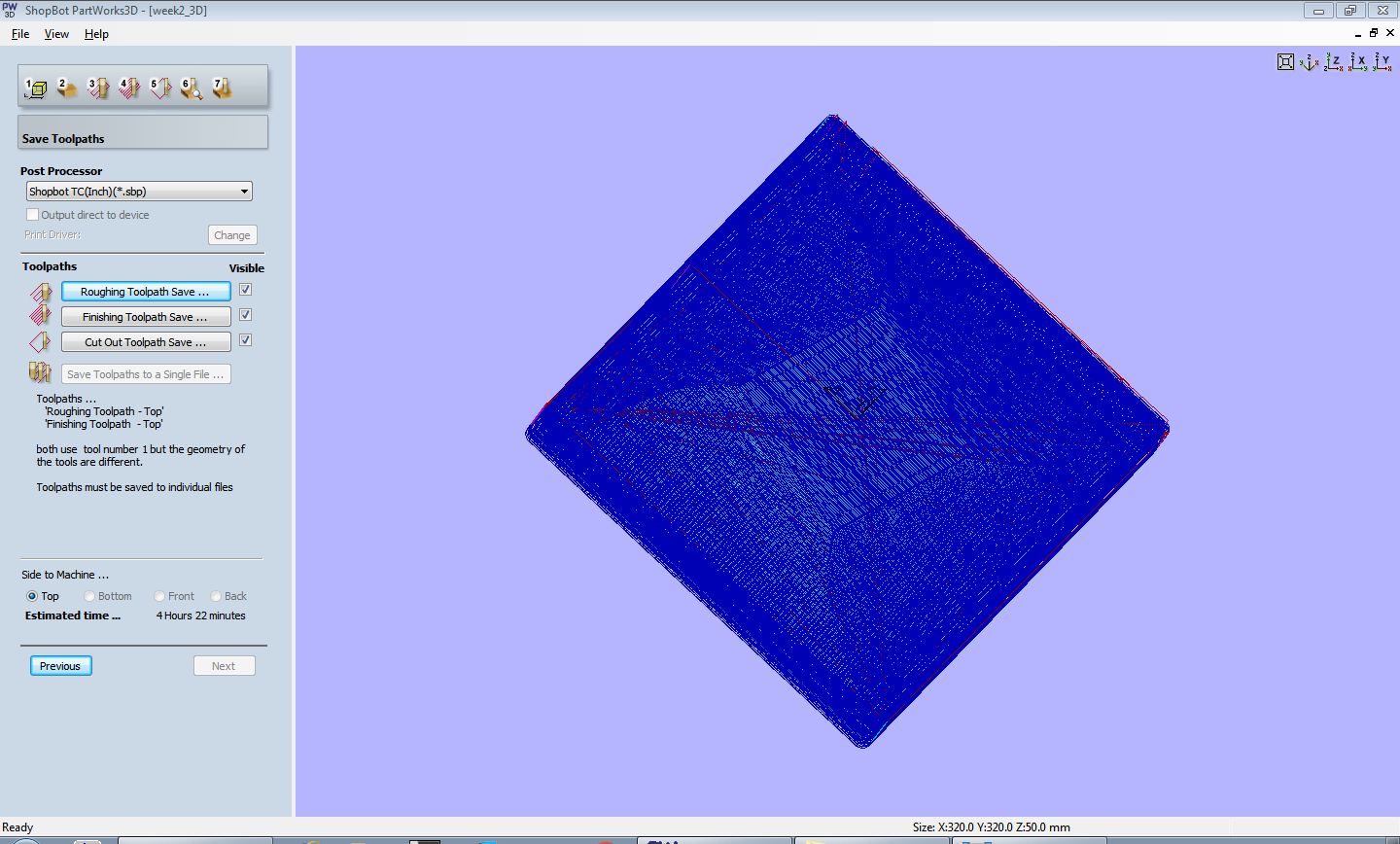1400x844 pixels.
Task: Click the cut out toolpath row icon
Action: pos(41,341)
